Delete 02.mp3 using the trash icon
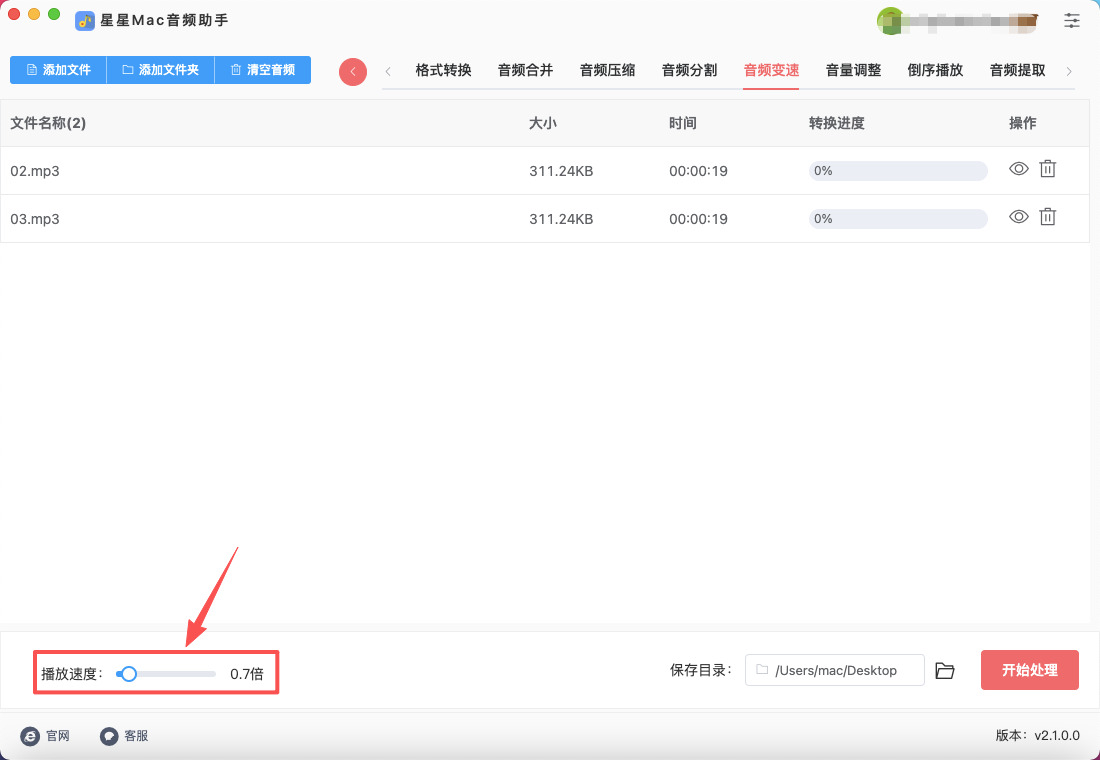Image resolution: width=1100 pixels, height=760 pixels. 1047,169
